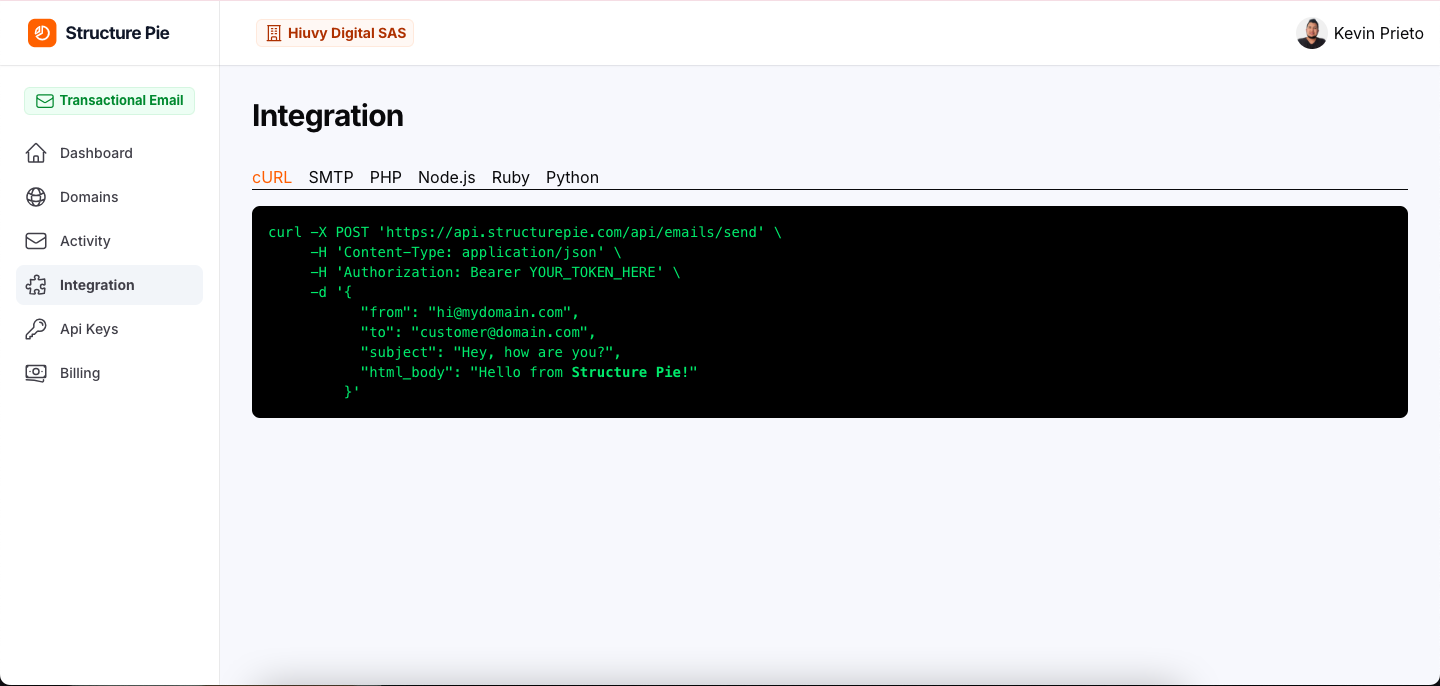Image resolution: width=1440 pixels, height=686 pixels.
Task: Click the Integration puzzle piece icon
Action: pos(36,285)
